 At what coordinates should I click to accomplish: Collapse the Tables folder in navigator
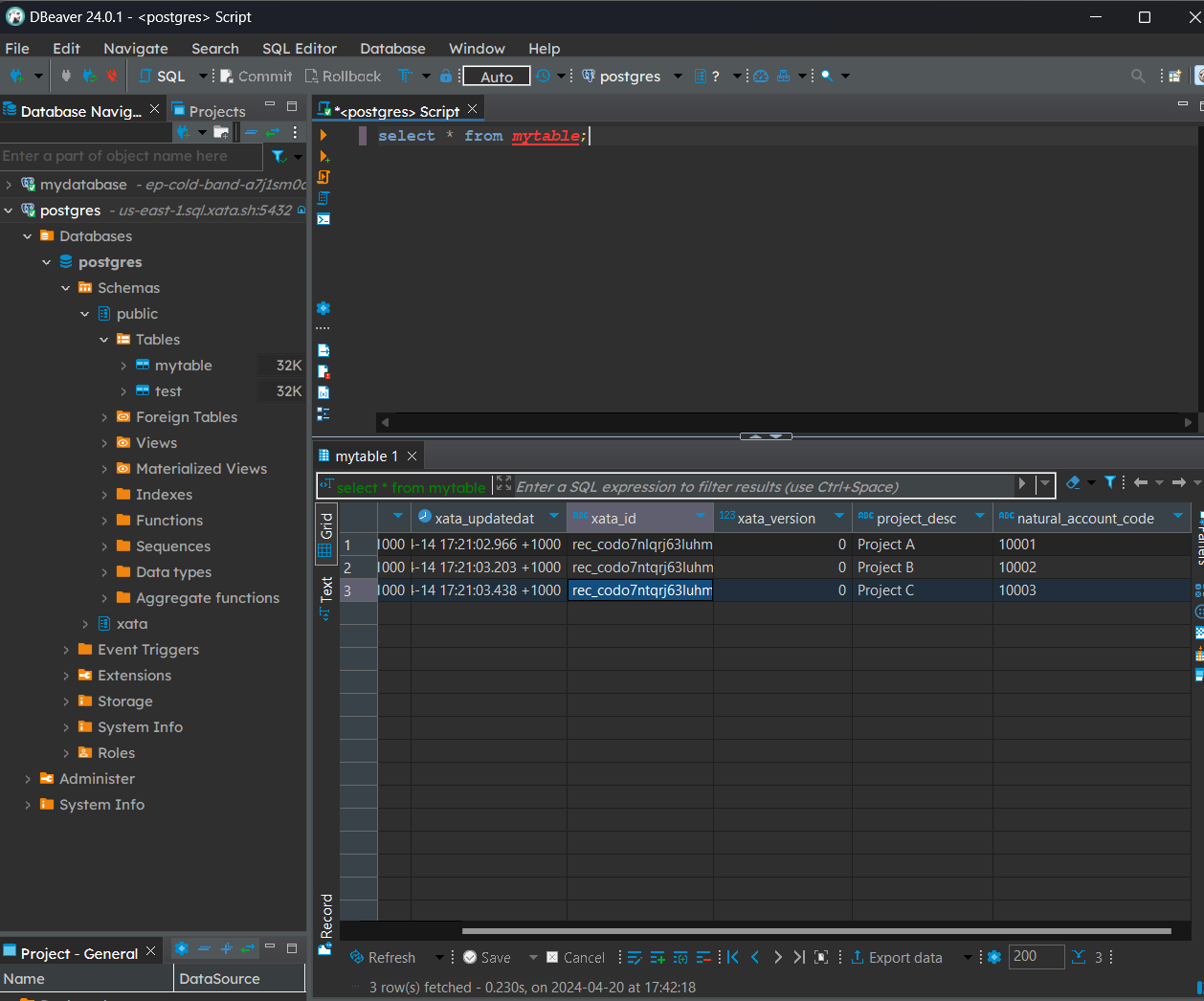coord(104,340)
